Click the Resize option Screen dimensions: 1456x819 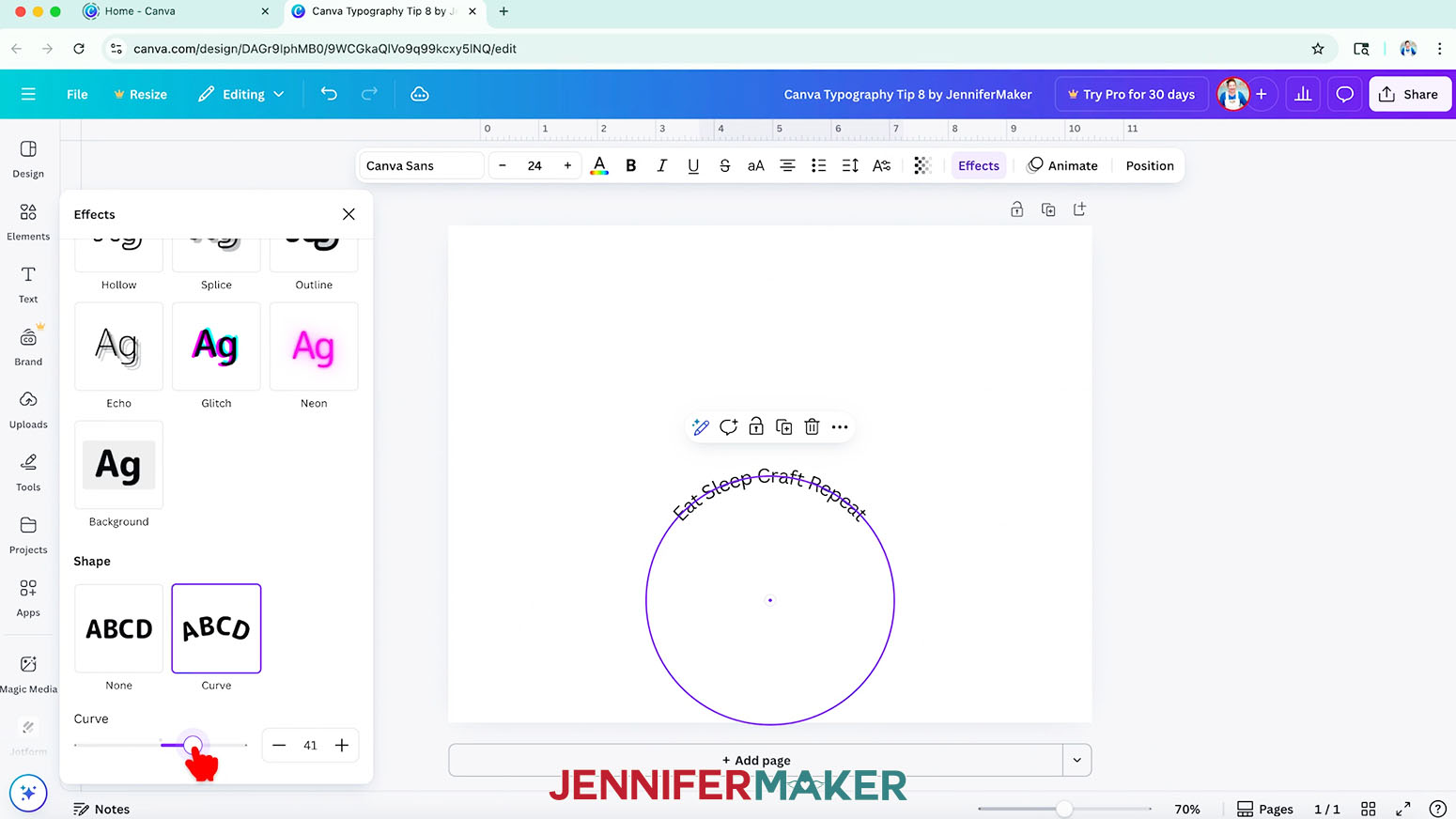click(x=140, y=94)
